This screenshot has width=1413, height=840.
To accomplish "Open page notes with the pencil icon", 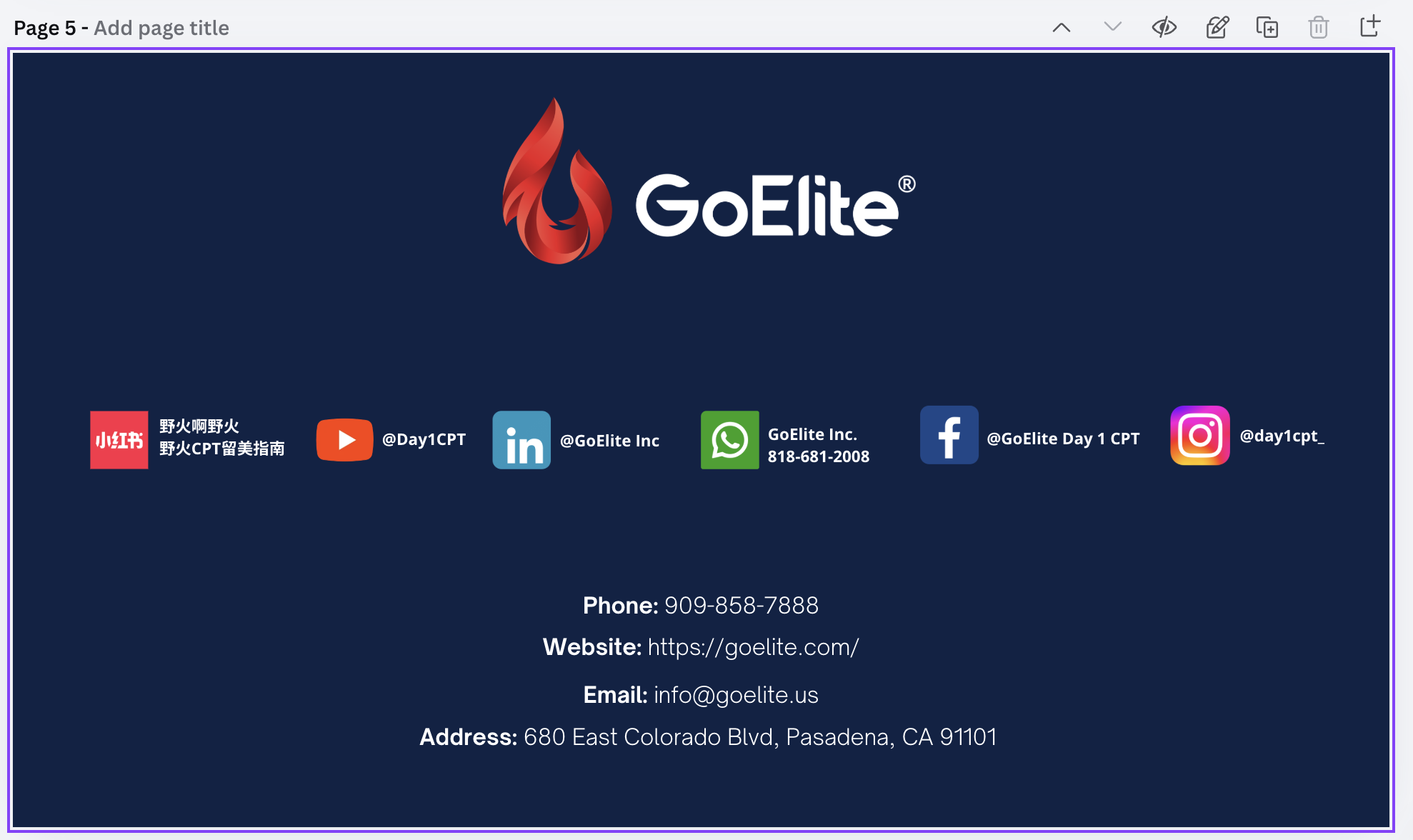I will pyautogui.click(x=1217, y=28).
